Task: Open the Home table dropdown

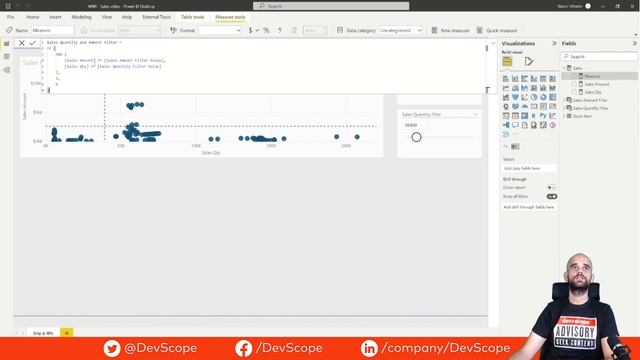Action: click(x=140, y=30)
